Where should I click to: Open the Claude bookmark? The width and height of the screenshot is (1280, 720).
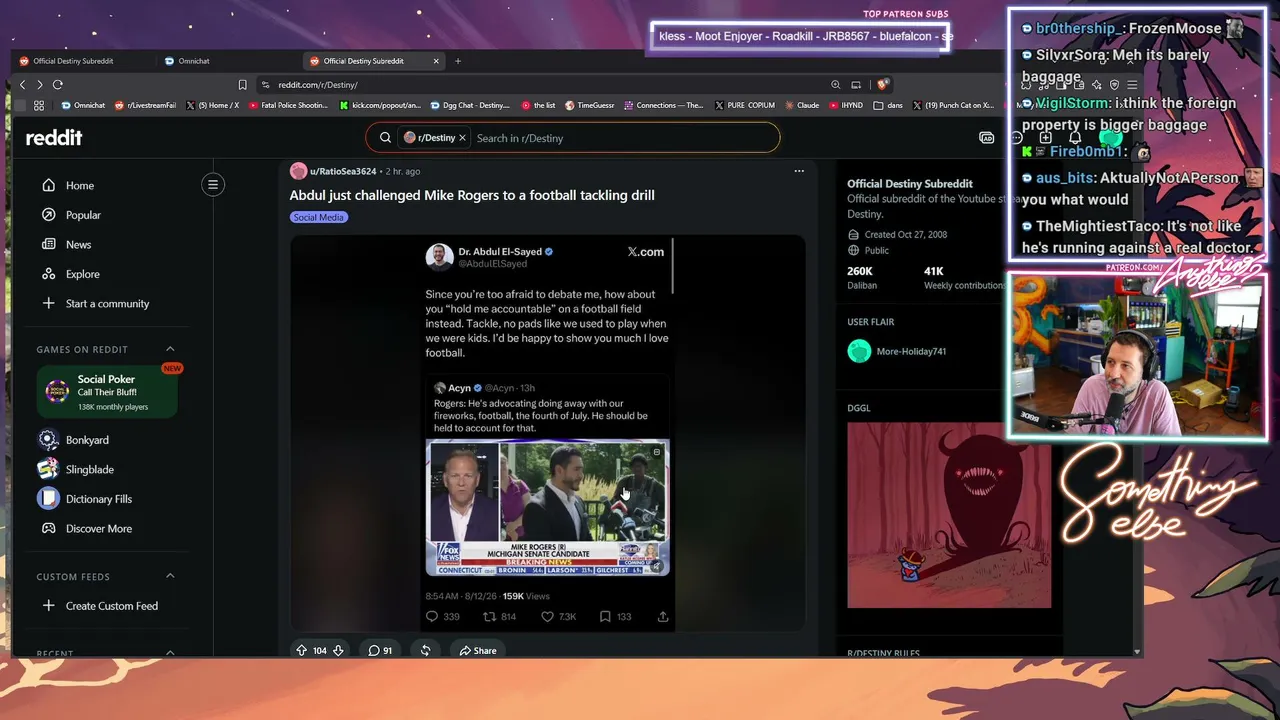[x=802, y=105]
